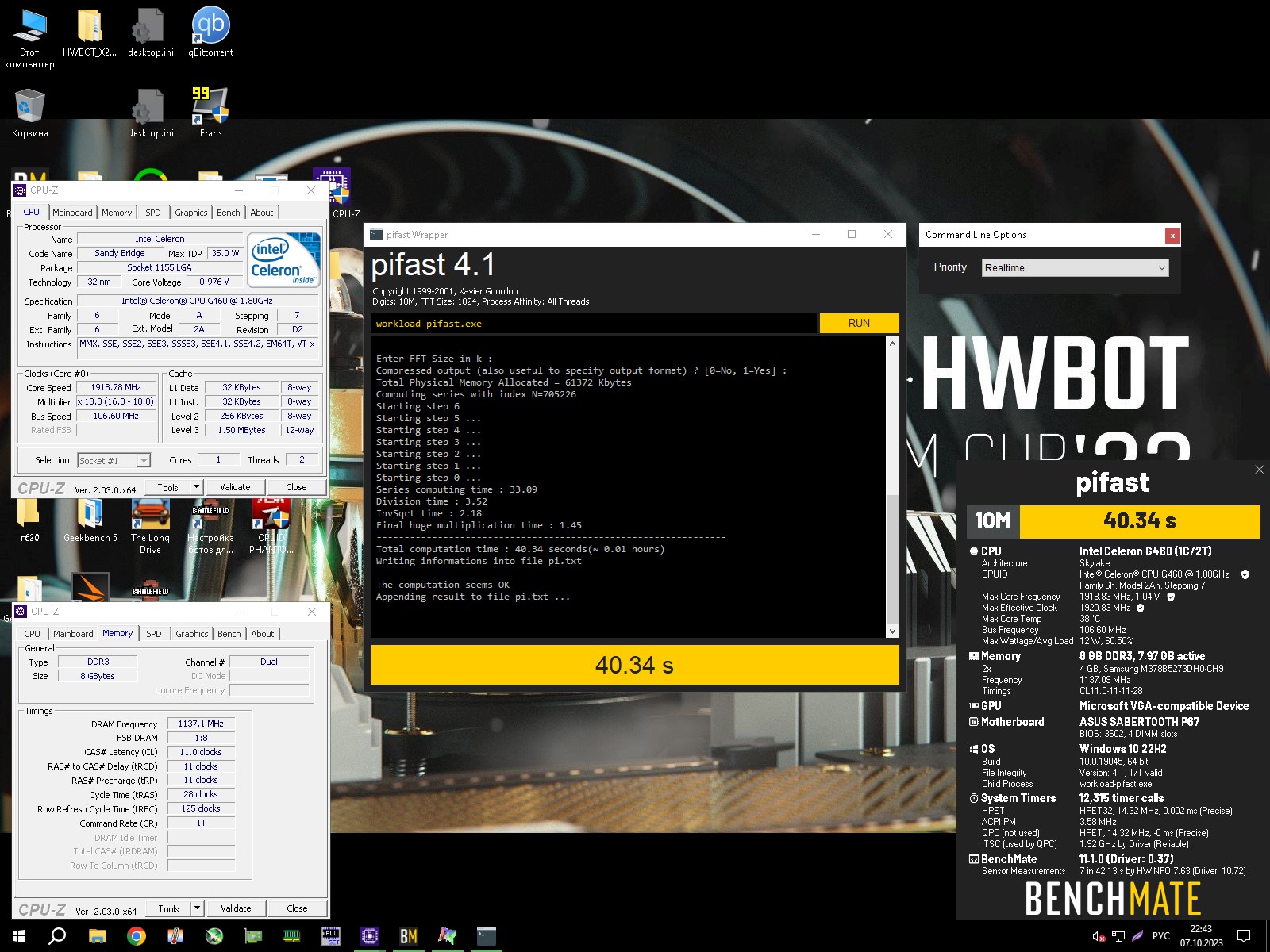The image size is (1270, 952).
Task: Open SPD tab in upper CPU-Z window
Action: [153, 213]
